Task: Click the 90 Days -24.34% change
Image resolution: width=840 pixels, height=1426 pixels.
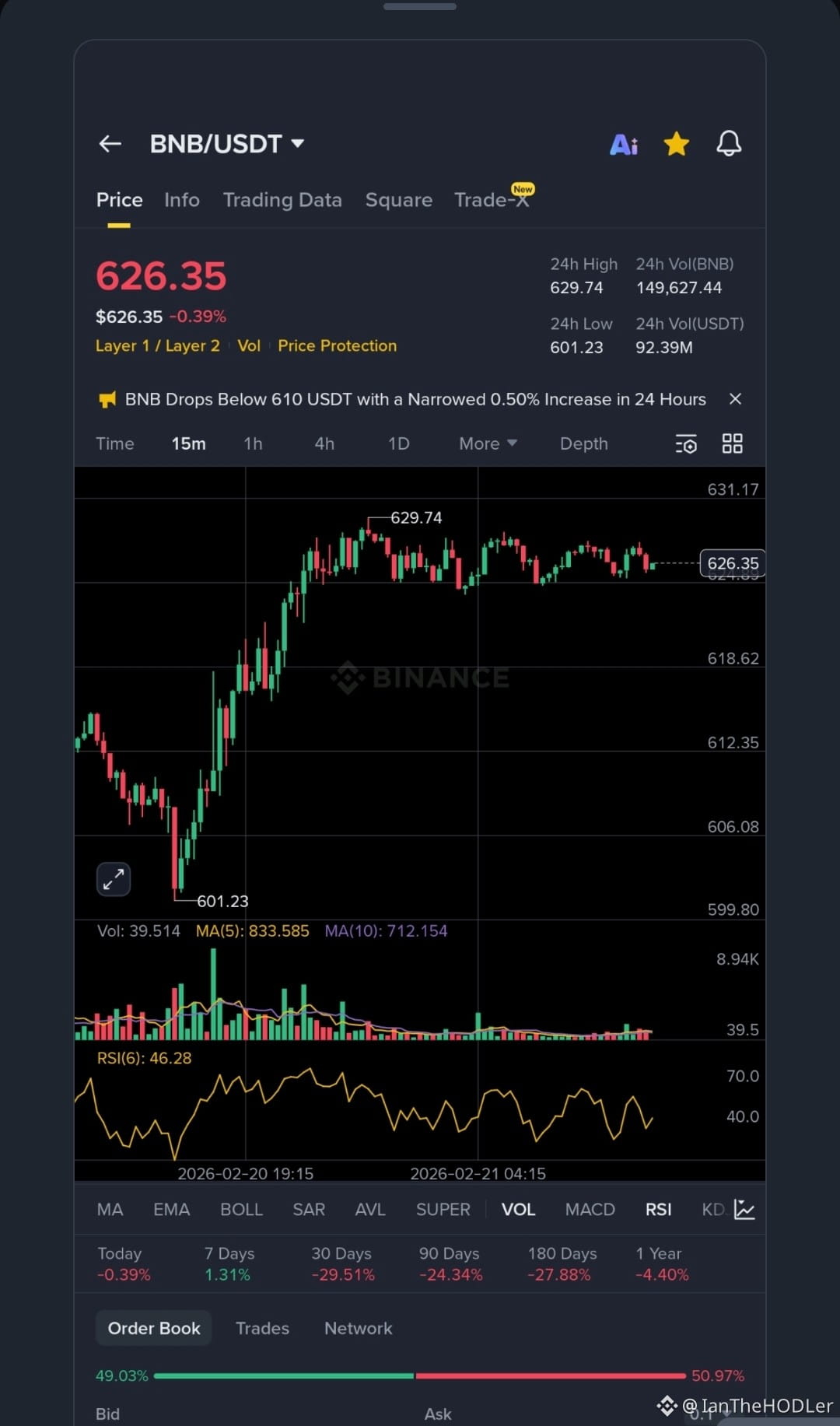Action: [x=451, y=1274]
